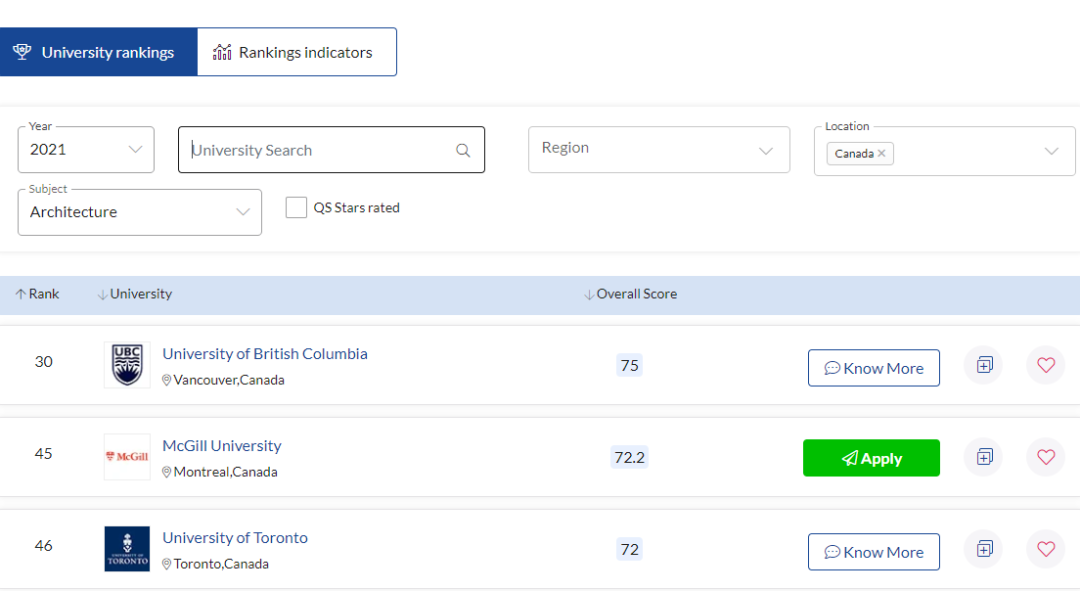Remove the Canada location filter
Screen dimensions: 1080x591
click(881, 154)
